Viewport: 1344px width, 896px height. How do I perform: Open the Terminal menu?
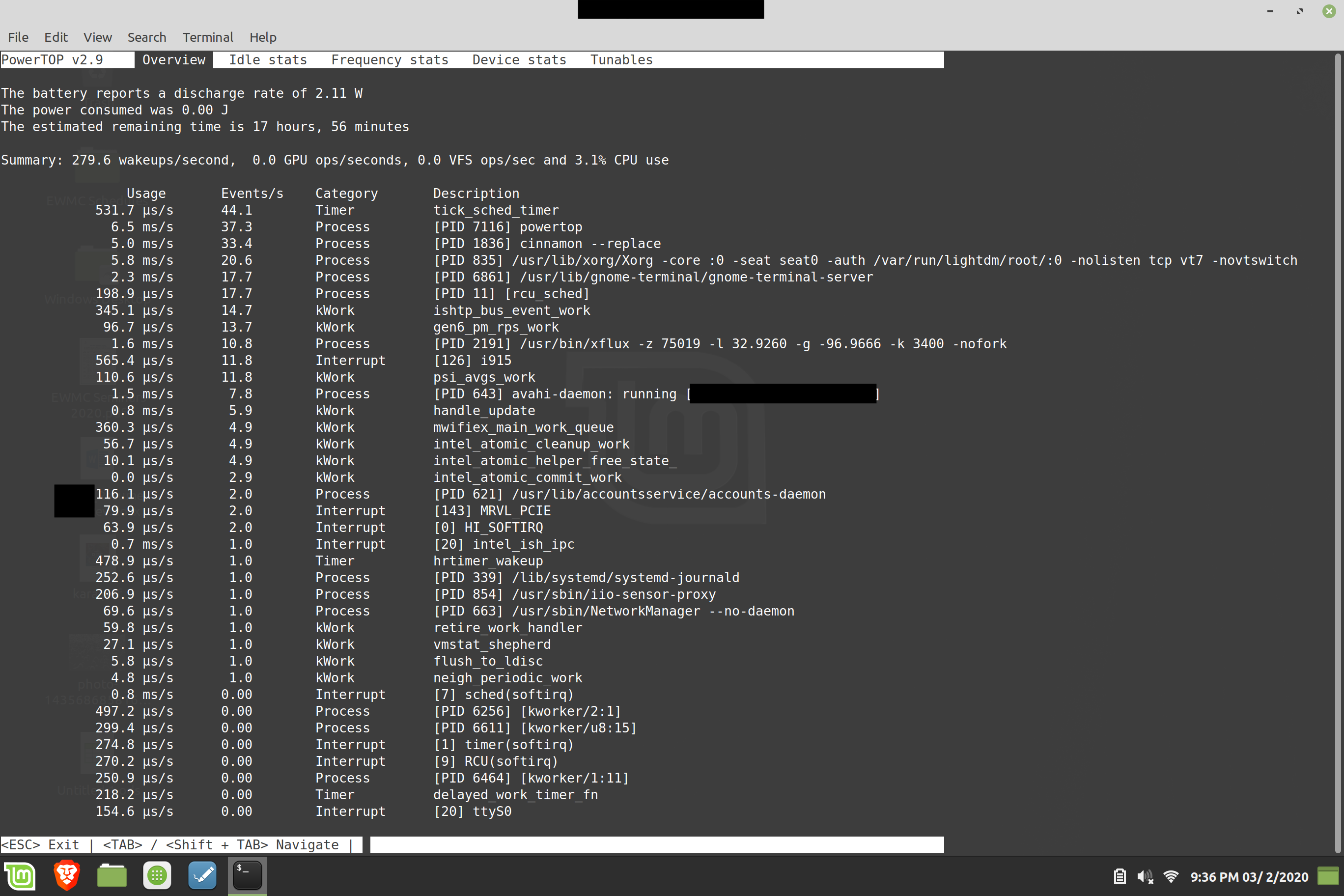click(208, 37)
